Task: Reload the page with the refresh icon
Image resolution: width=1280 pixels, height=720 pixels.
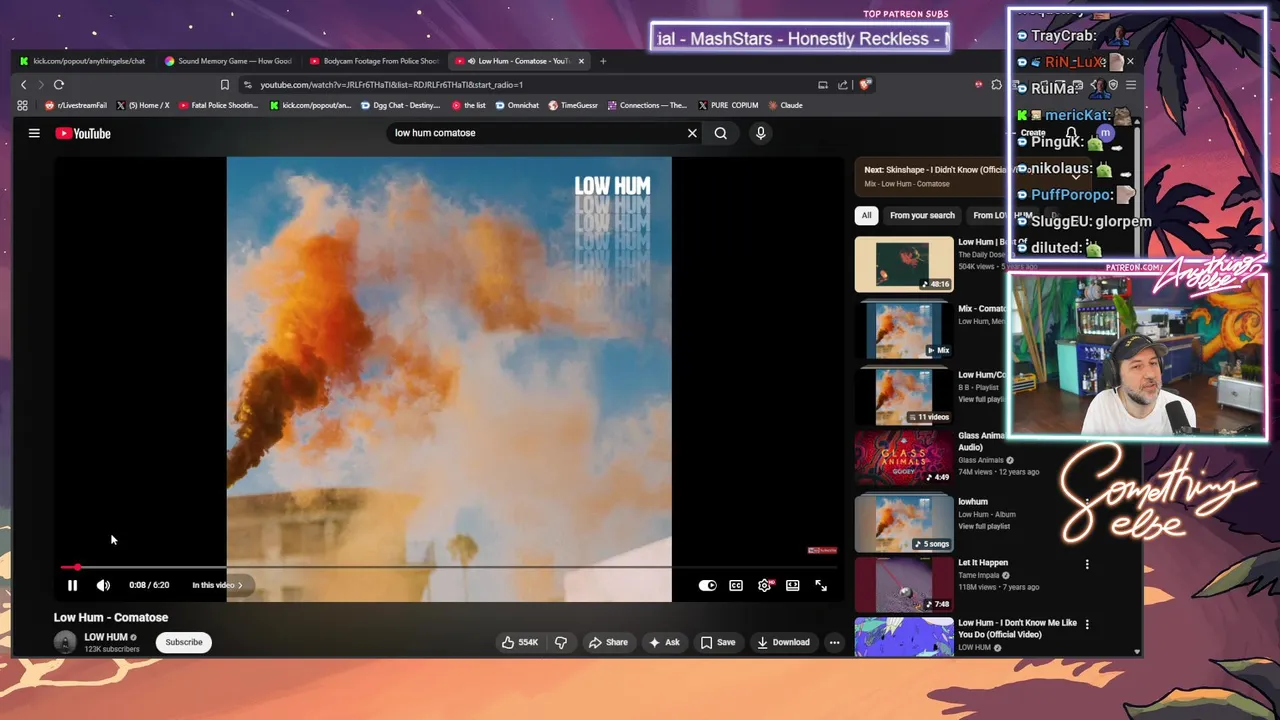Action: [x=59, y=85]
